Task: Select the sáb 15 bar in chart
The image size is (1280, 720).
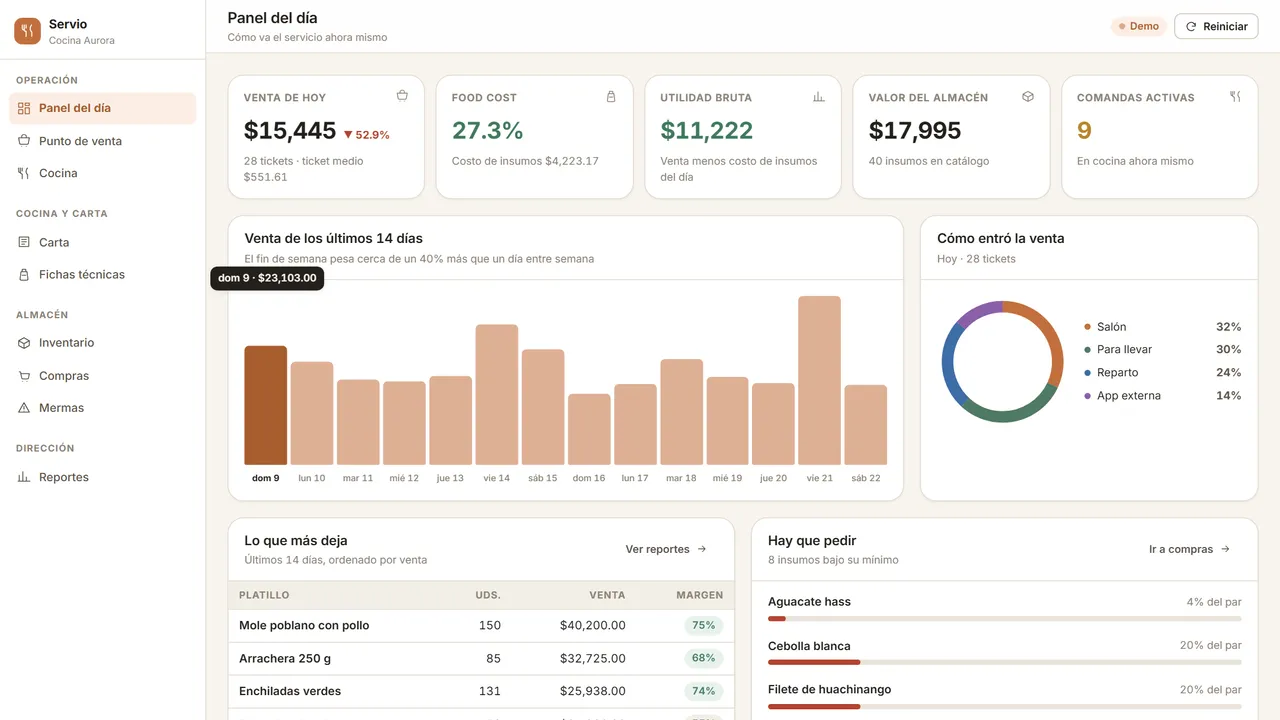Action: point(543,407)
